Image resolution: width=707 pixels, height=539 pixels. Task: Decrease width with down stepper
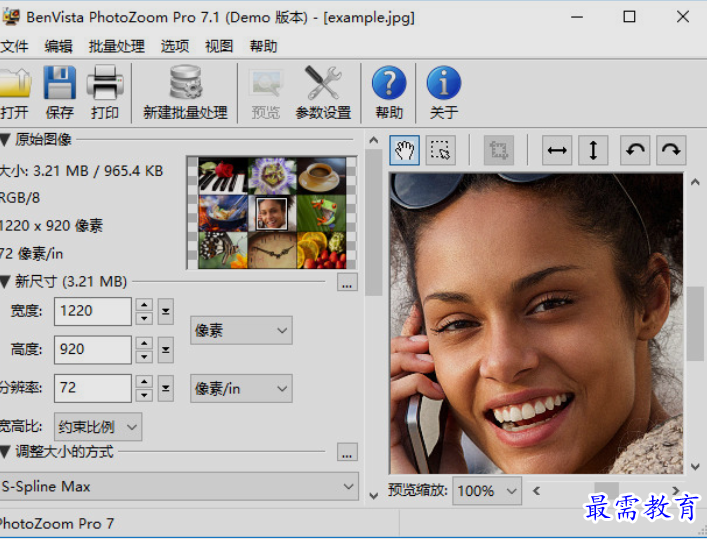(x=144, y=318)
